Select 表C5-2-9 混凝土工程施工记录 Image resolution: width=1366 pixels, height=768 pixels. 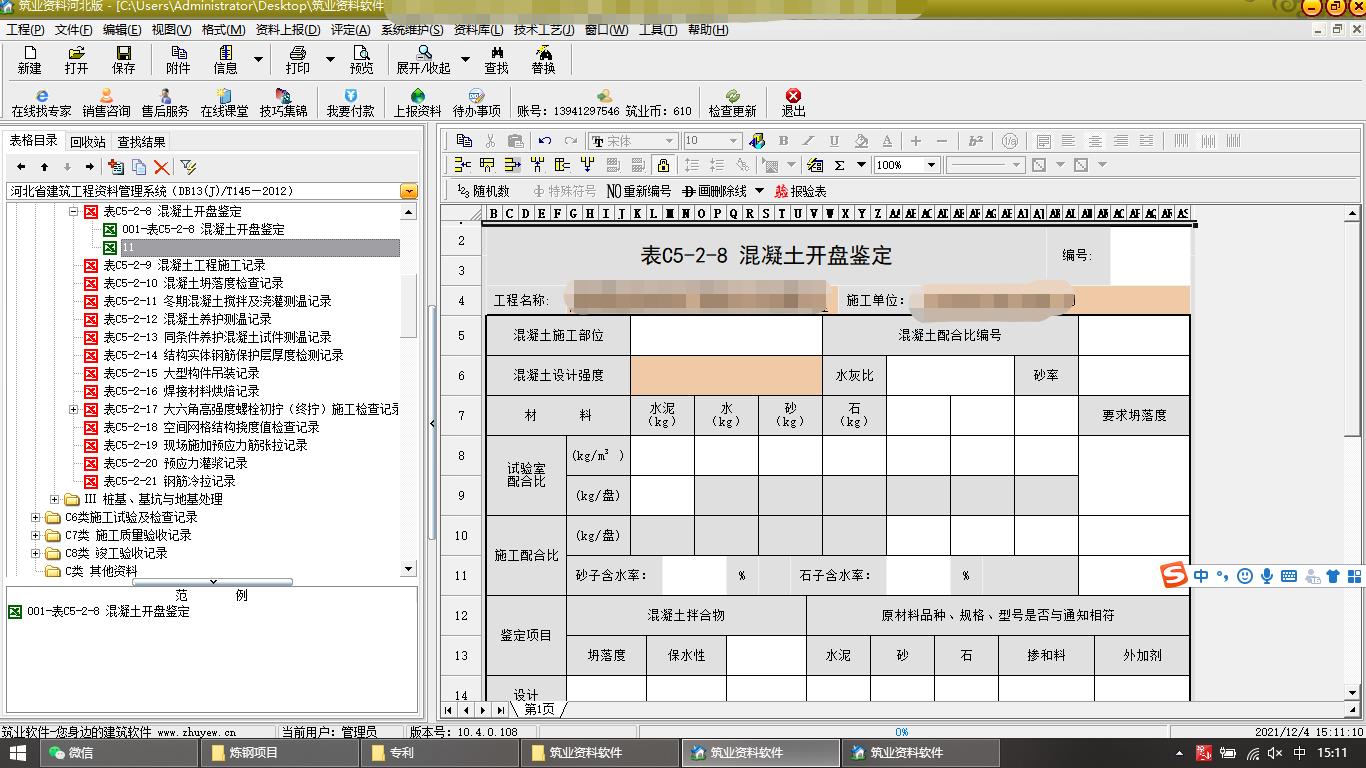pos(184,266)
